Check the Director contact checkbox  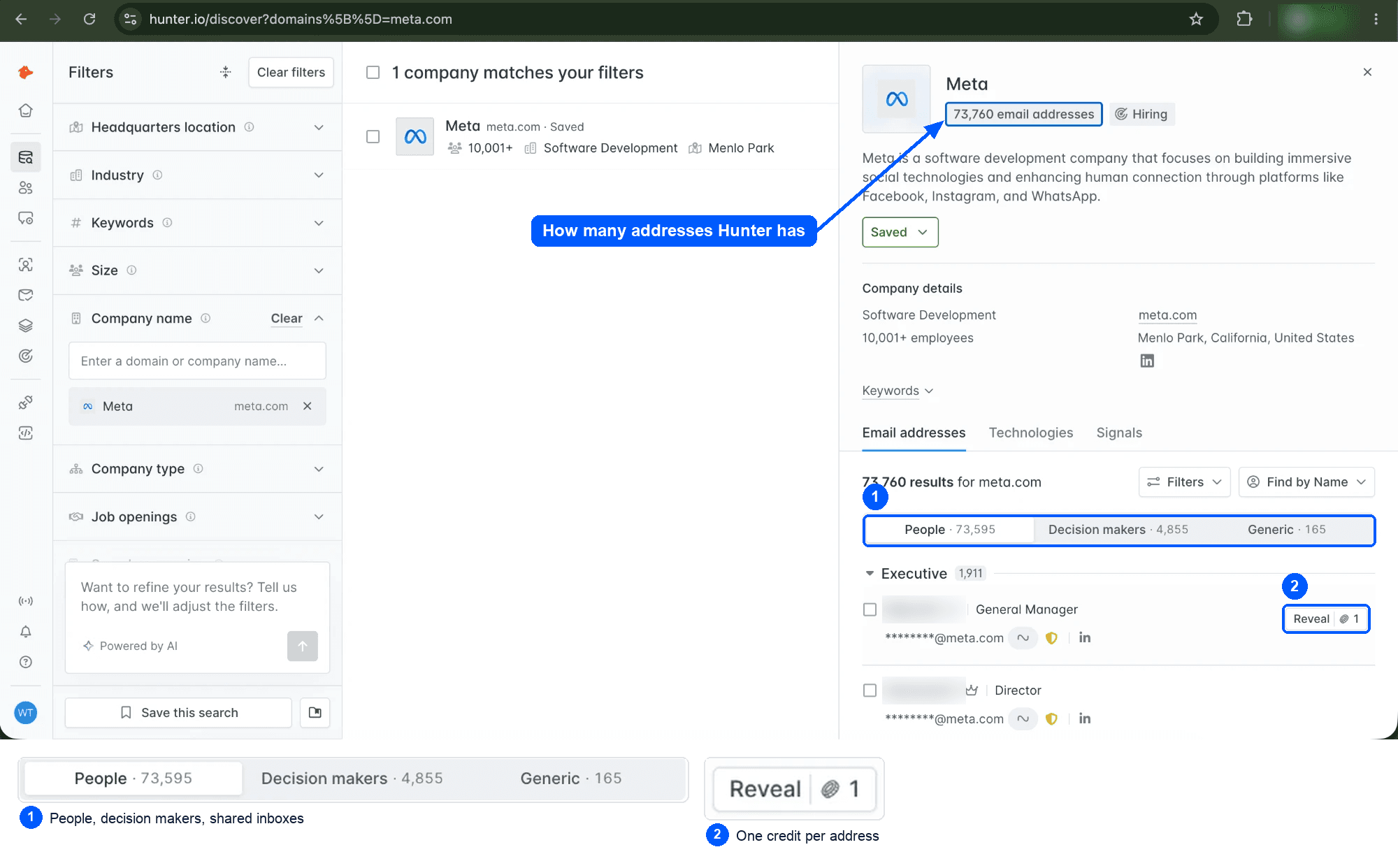point(870,690)
